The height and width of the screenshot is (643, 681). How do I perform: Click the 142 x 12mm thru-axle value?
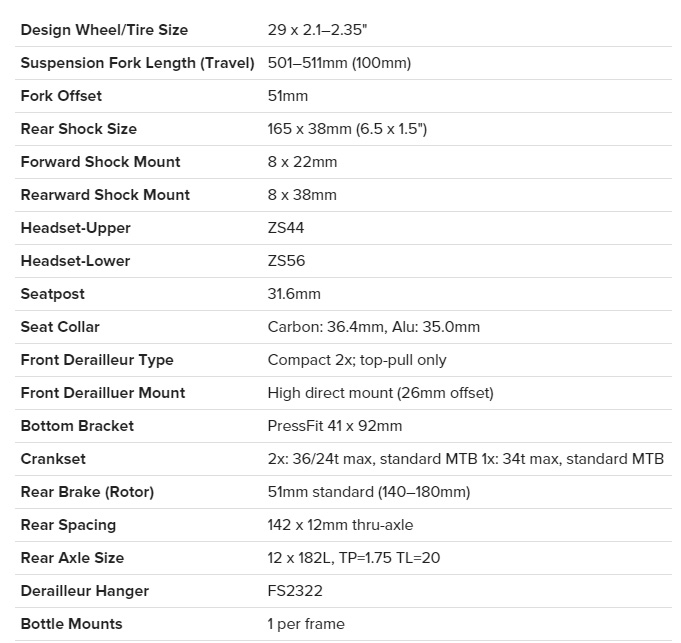click(x=340, y=525)
